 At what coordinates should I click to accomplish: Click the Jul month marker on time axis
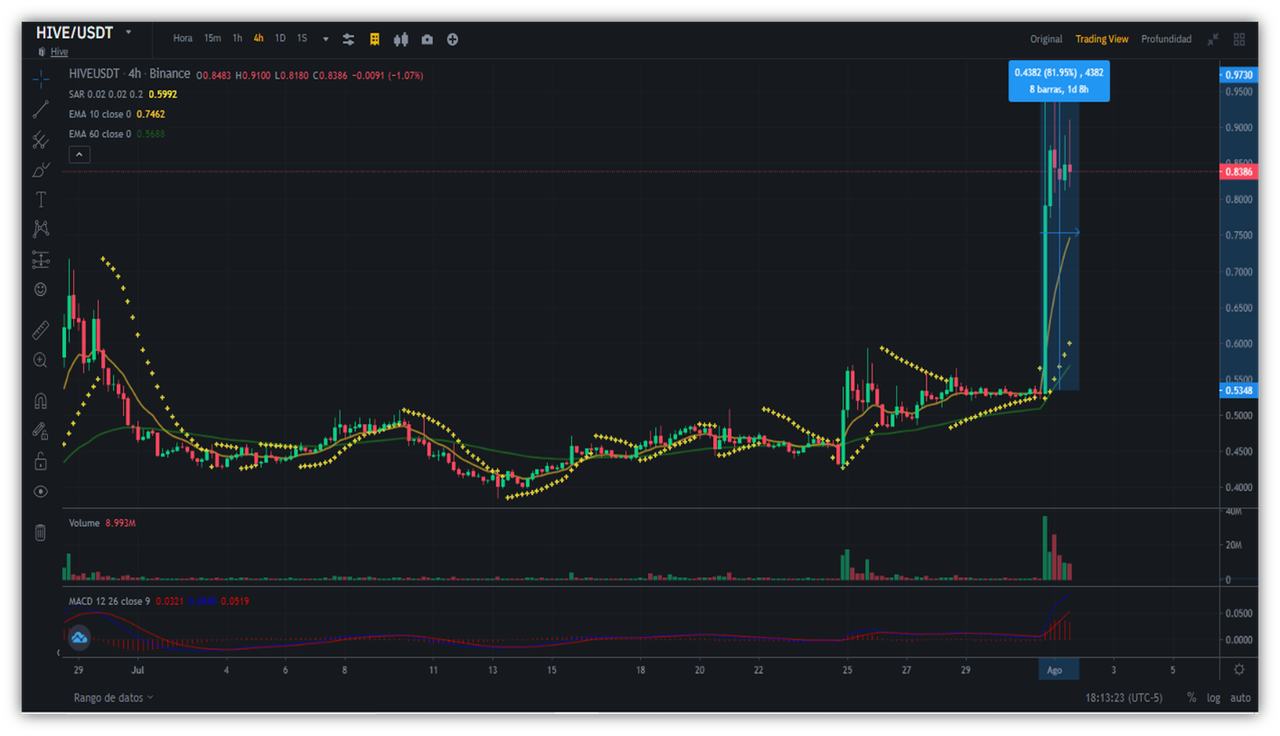(139, 670)
